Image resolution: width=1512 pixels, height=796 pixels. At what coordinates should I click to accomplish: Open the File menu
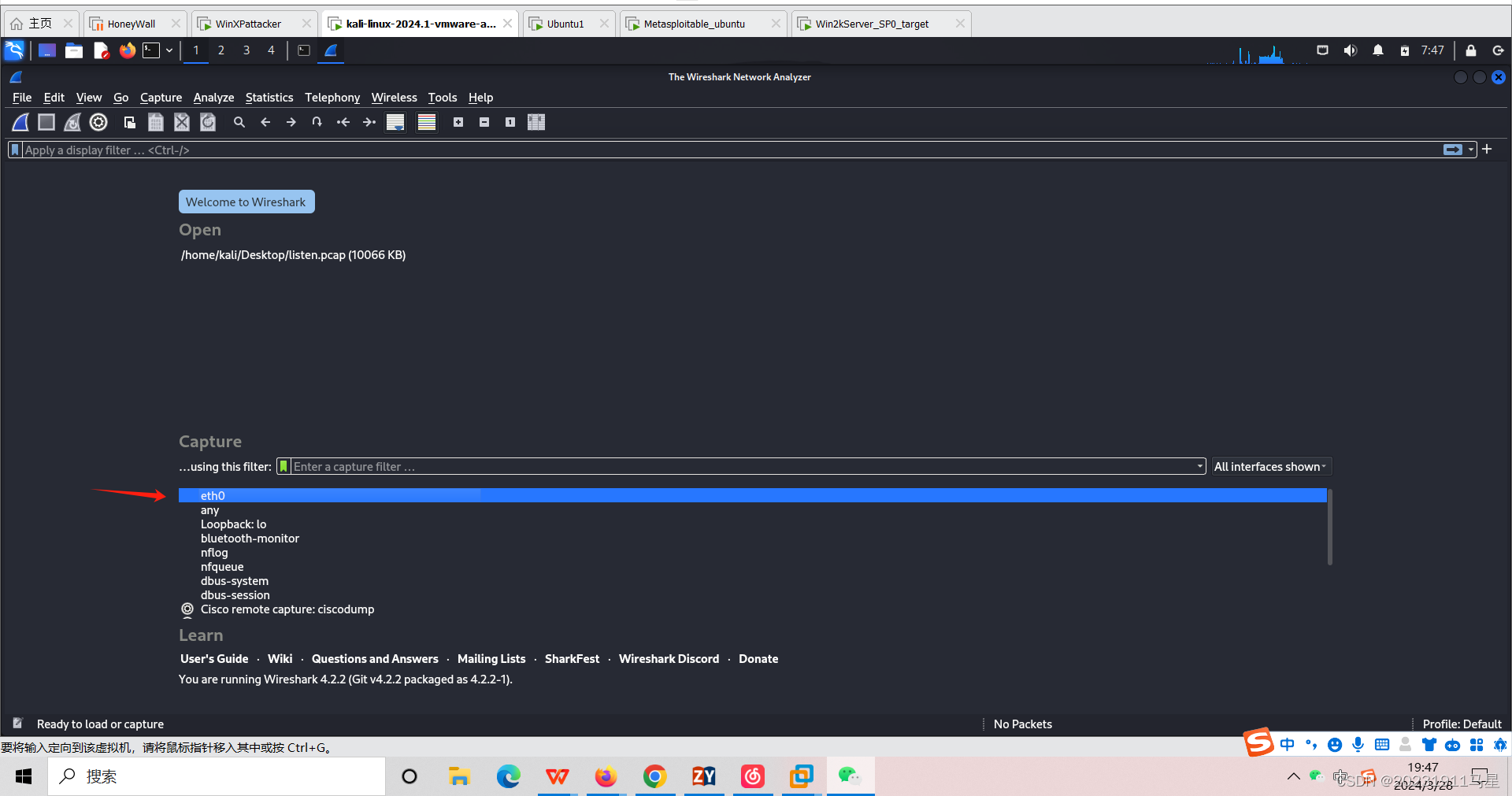click(x=22, y=98)
